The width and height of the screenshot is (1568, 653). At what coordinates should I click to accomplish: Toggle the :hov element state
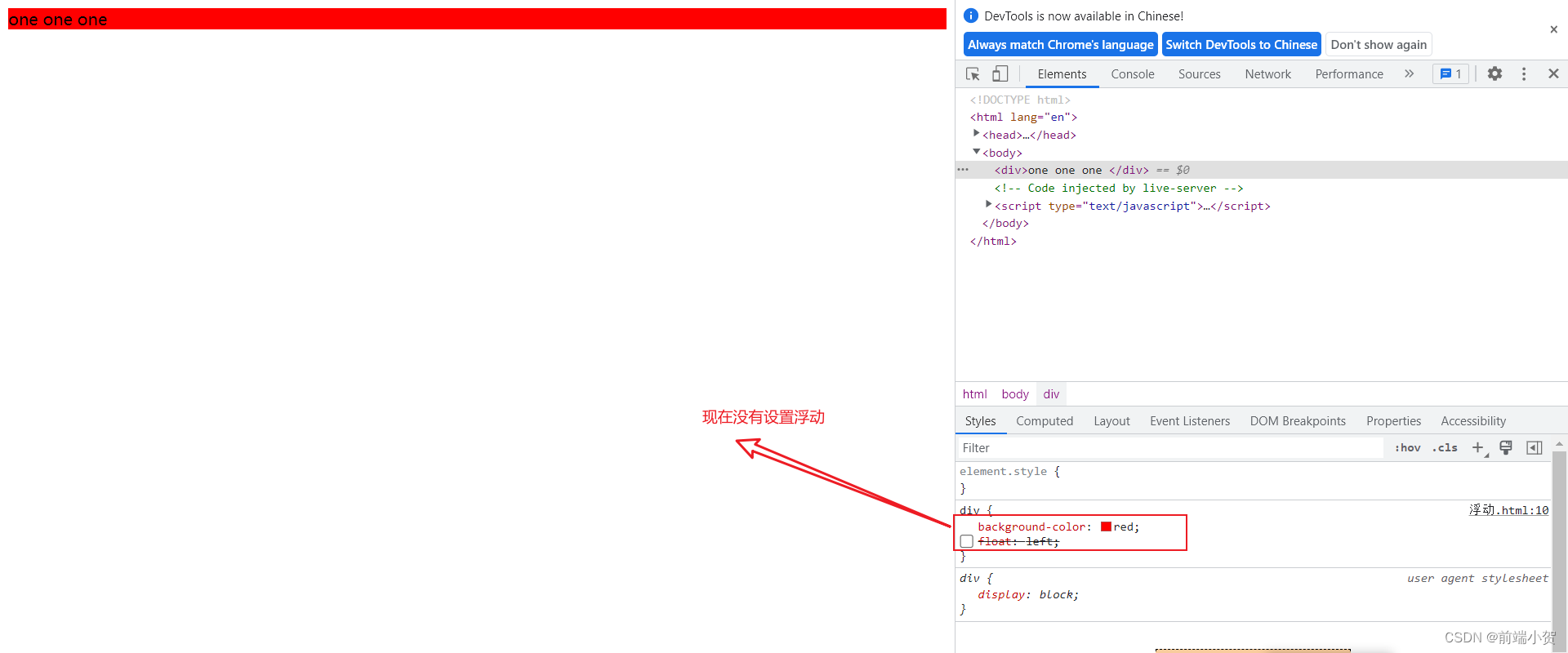click(1408, 447)
